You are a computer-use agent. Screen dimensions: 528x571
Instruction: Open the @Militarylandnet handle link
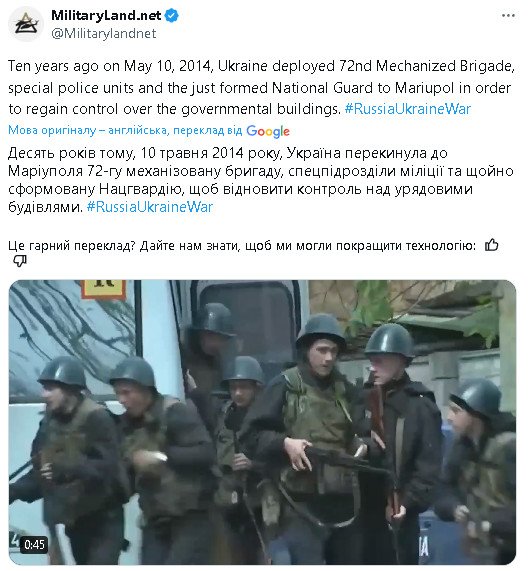click(x=104, y=34)
